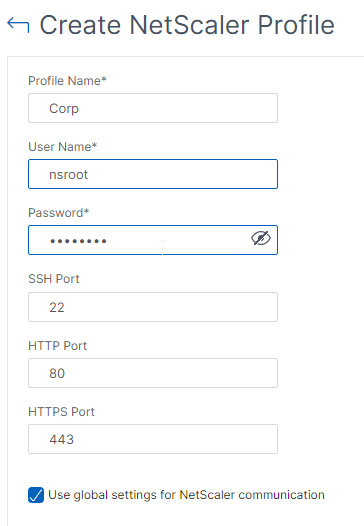Click the HTTPS Port label
The height and width of the screenshot is (526, 364).
click(x=61, y=412)
